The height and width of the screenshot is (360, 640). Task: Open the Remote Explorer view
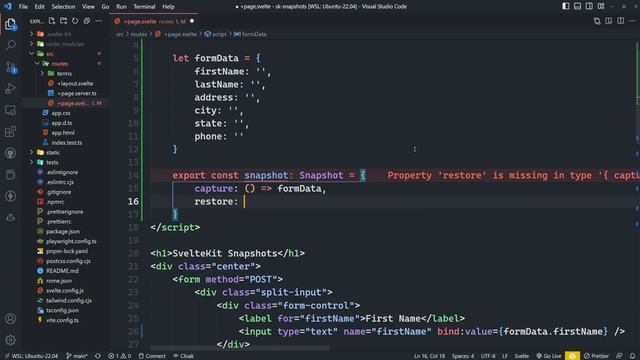(11, 110)
